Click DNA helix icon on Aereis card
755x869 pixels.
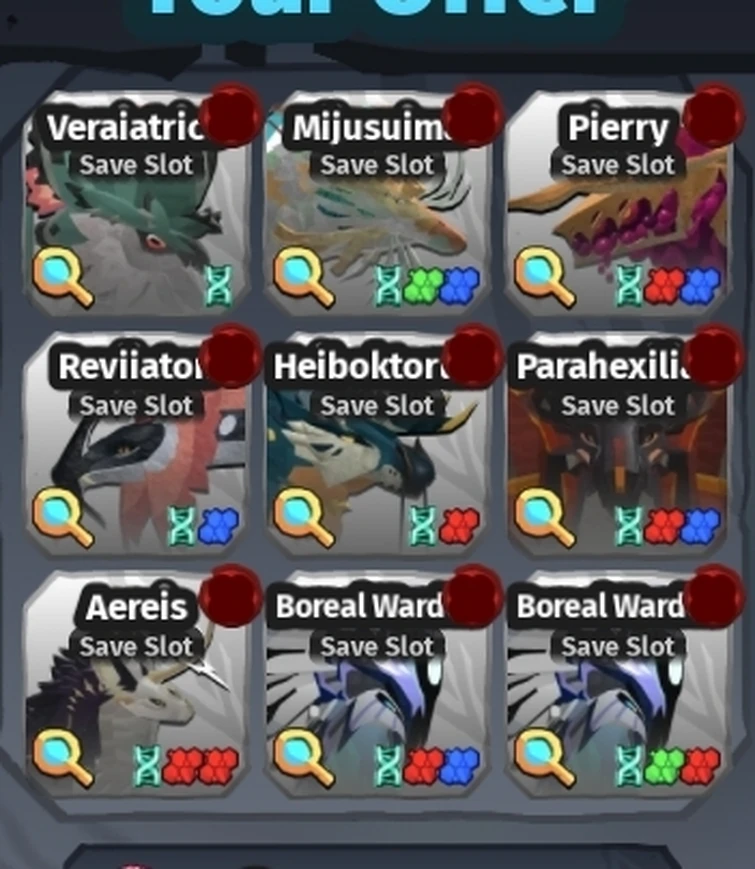pos(147,766)
